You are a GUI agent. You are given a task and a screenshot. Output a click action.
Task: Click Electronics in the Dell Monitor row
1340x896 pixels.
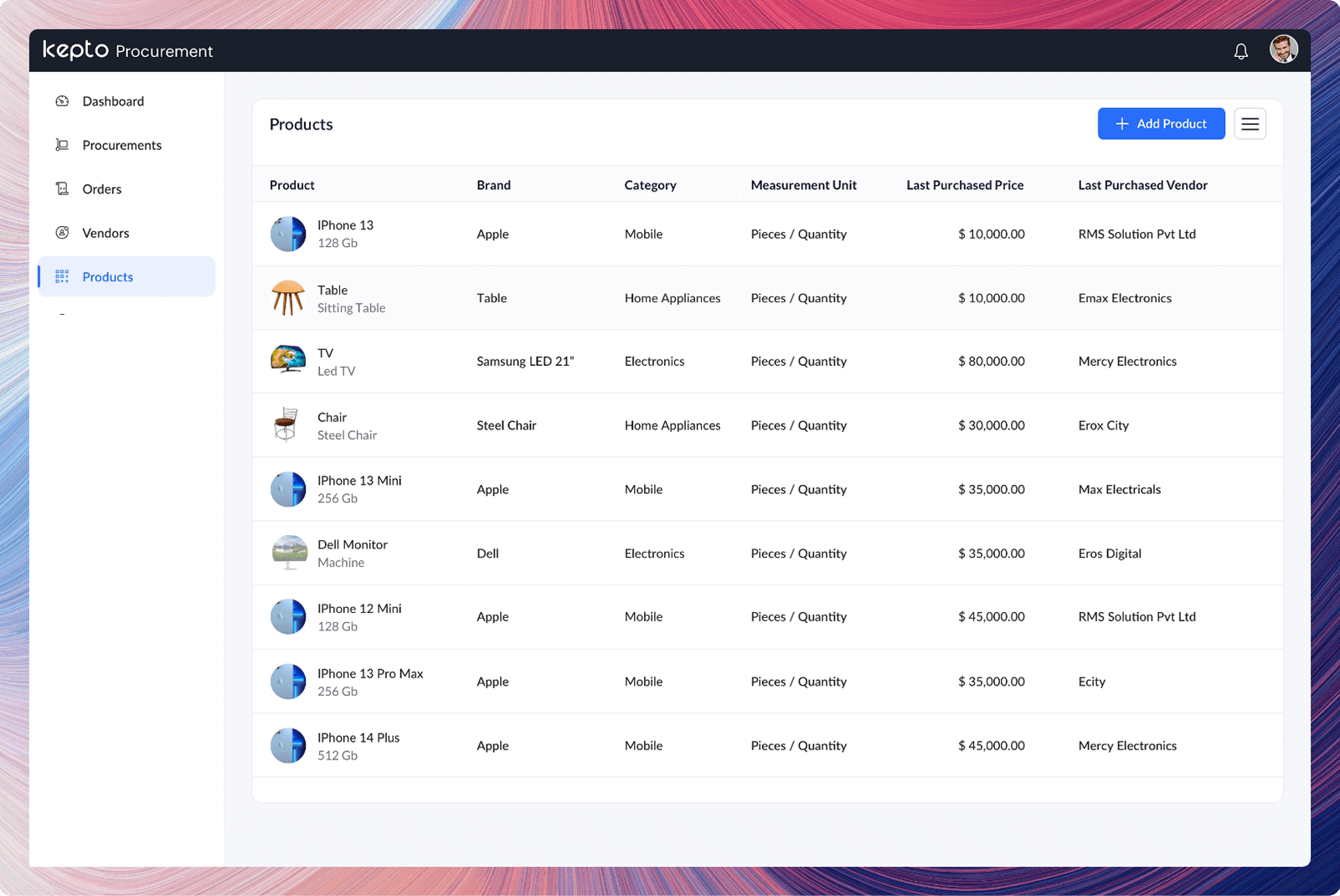(654, 554)
